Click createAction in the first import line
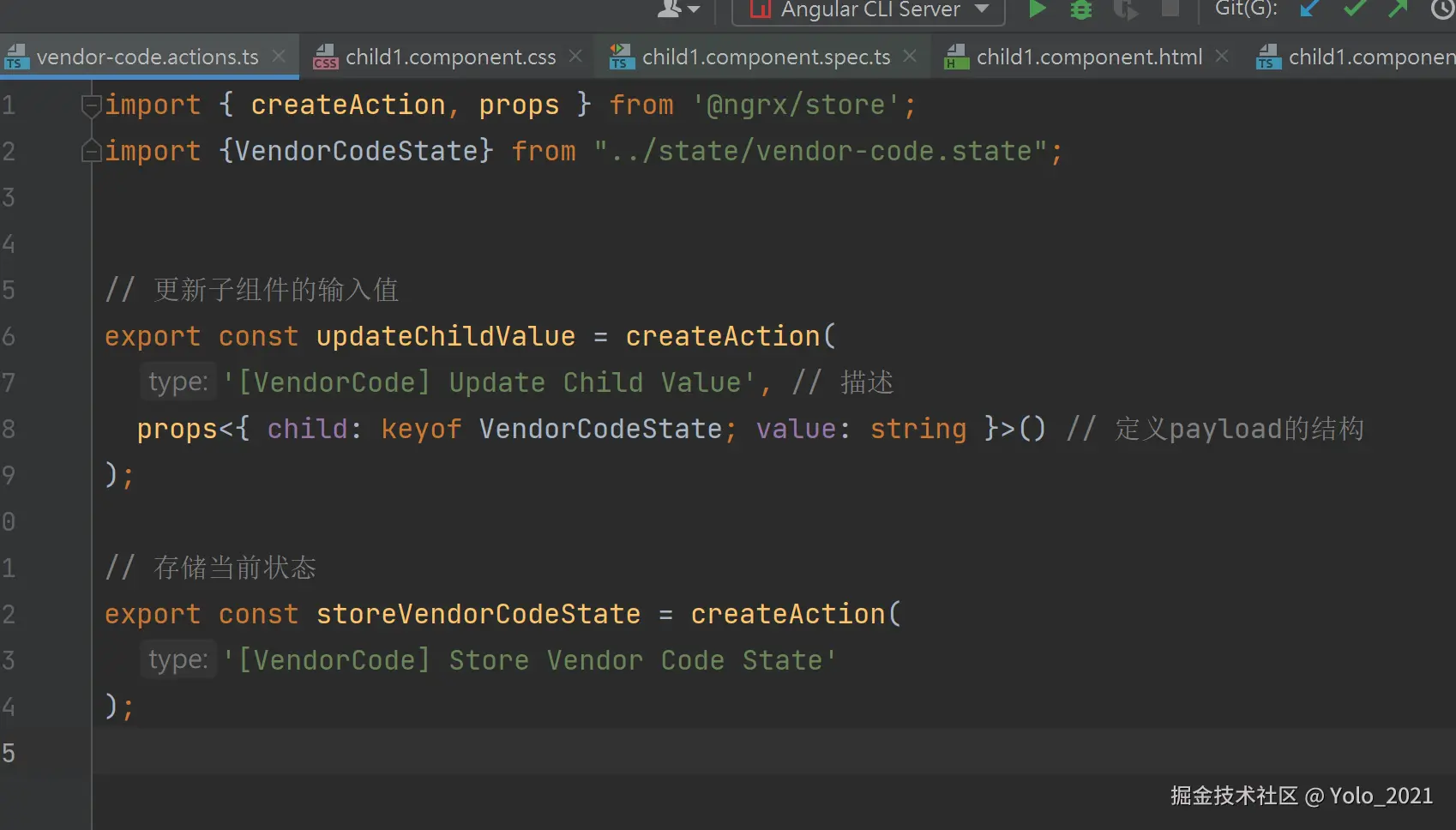The width and height of the screenshot is (1456, 830). coord(348,105)
